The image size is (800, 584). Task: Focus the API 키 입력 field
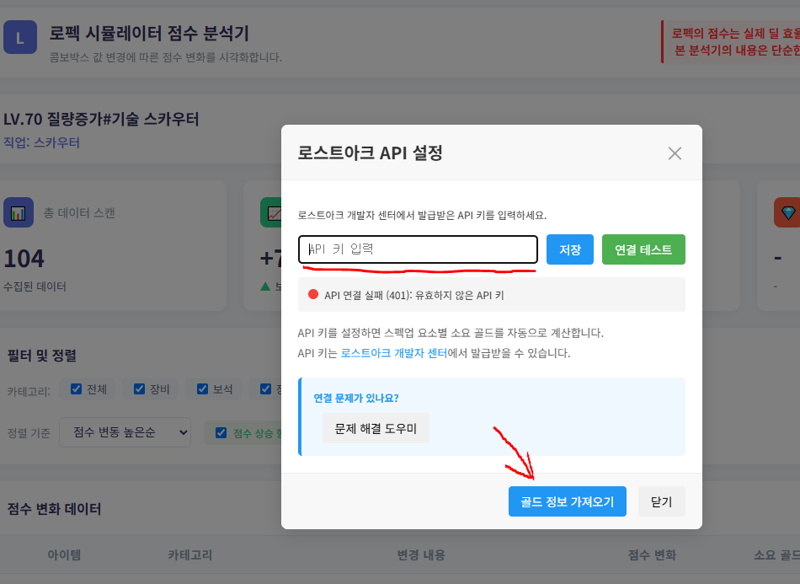(418, 249)
